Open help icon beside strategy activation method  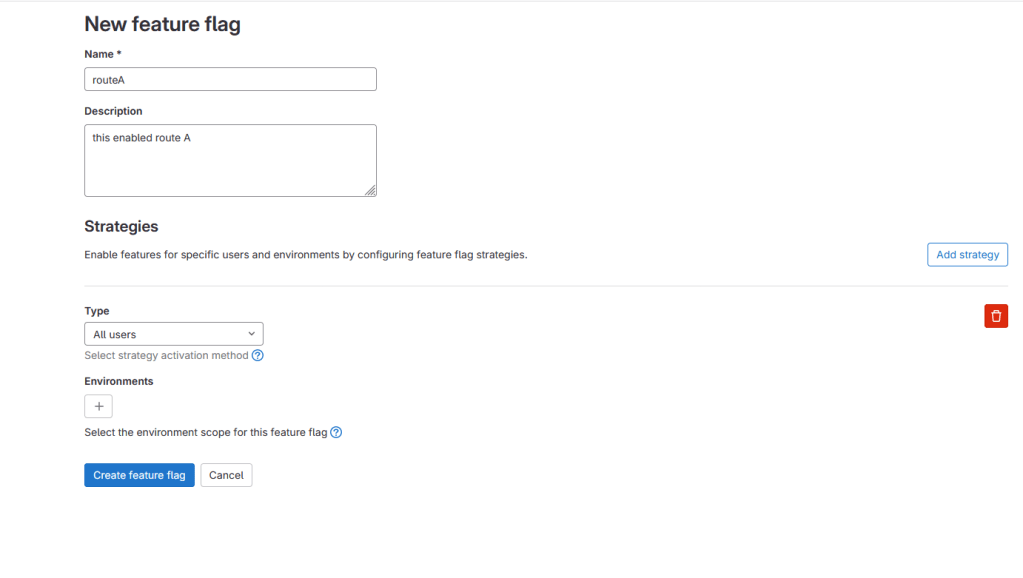(258, 355)
